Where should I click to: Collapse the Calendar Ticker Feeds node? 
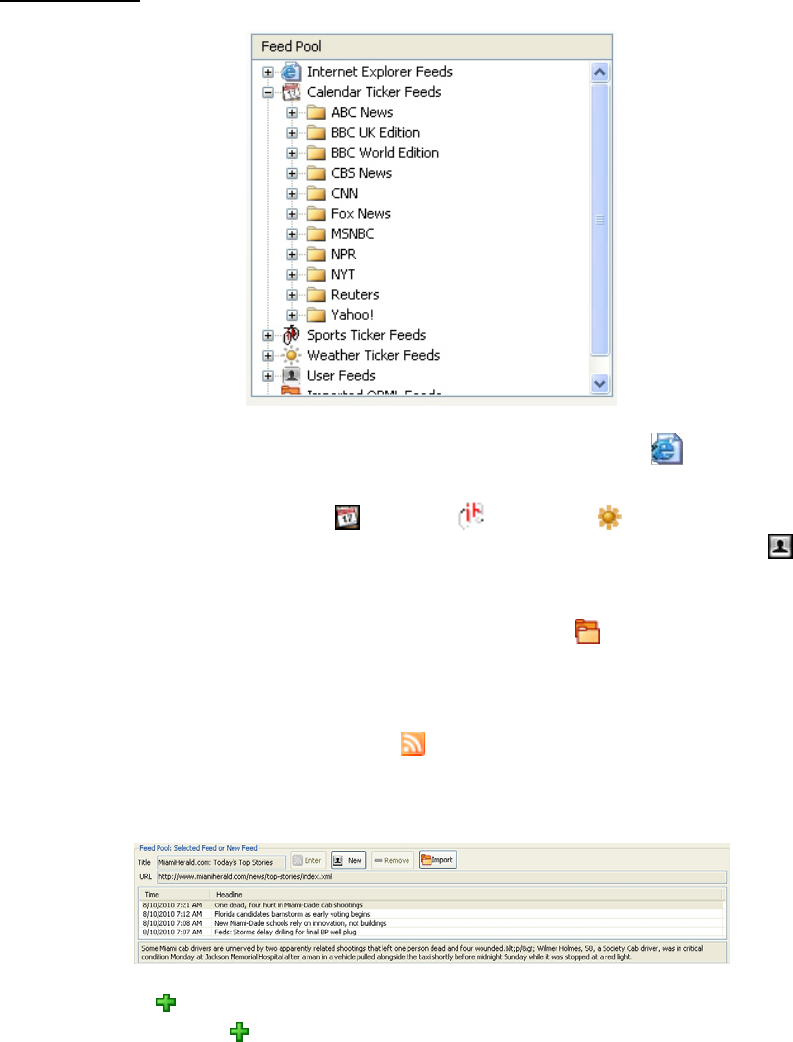pos(268,92)
